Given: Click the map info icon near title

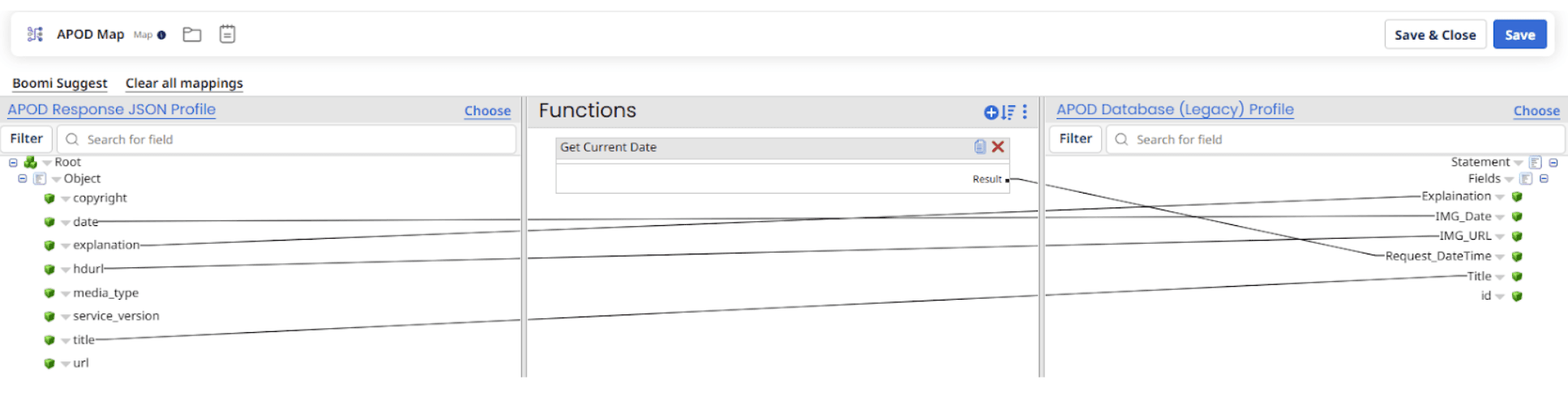Looking at the screenshot, I should point(161,35).
